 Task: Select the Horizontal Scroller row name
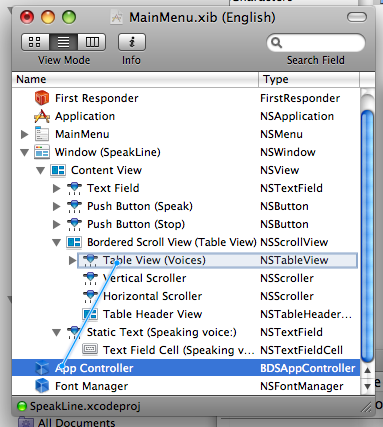coord(153,296)
